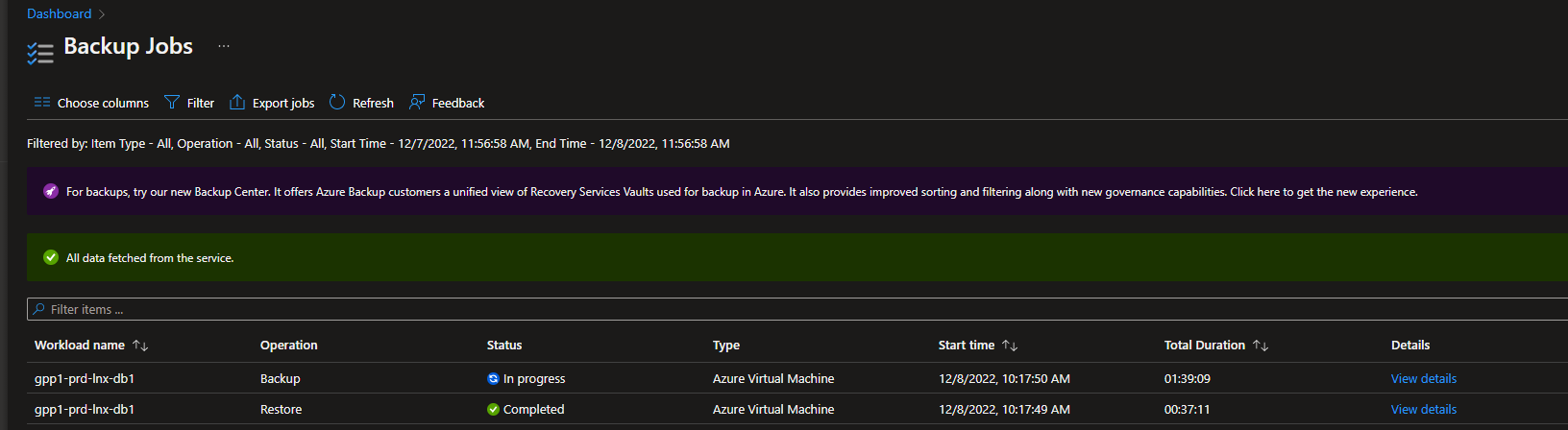Click the Choose columns icon
The height and width of the screenshot is (430, 1568).
coord(42,102)
